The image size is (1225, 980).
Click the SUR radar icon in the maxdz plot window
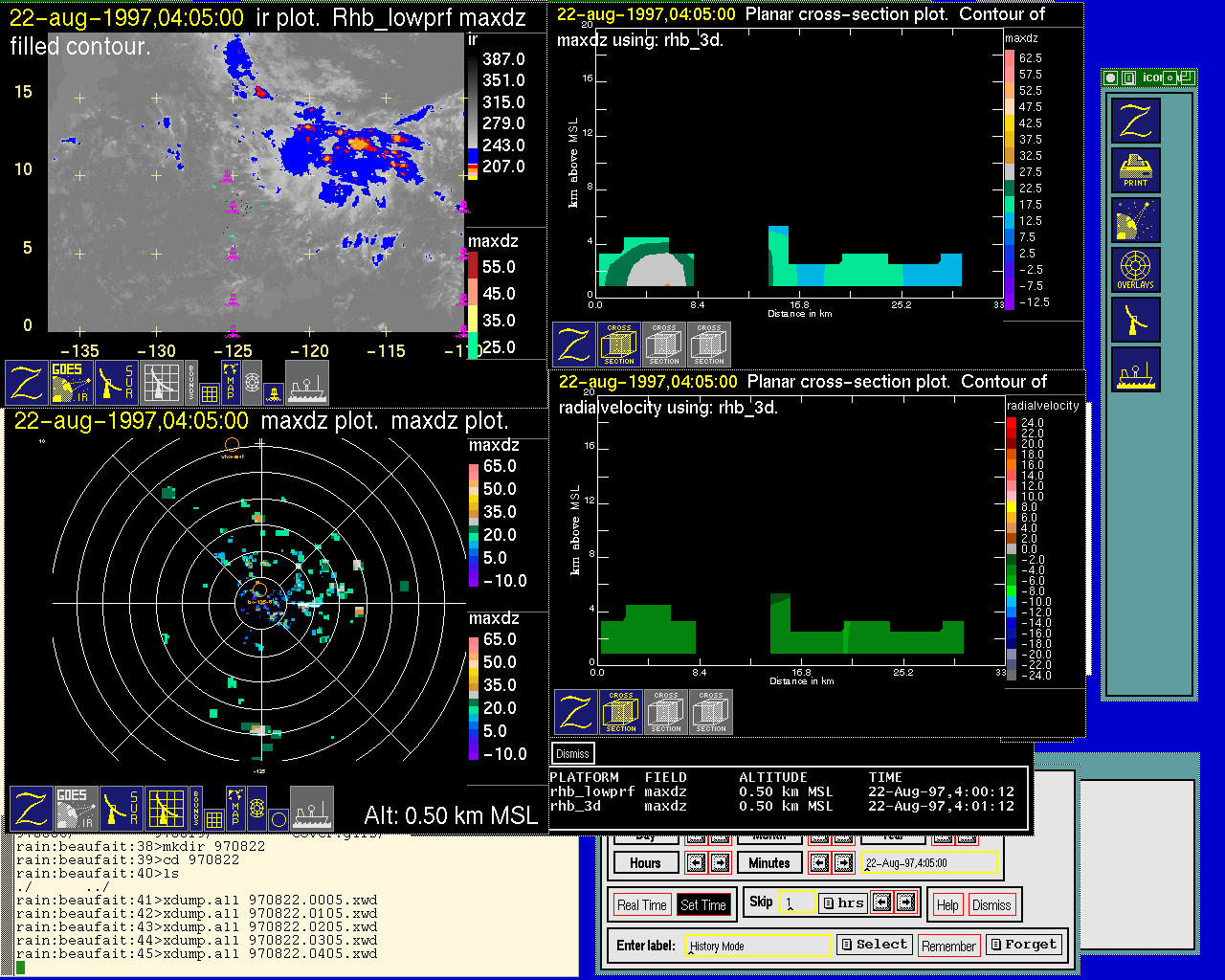pyautogui.click(x=121, y=809)
